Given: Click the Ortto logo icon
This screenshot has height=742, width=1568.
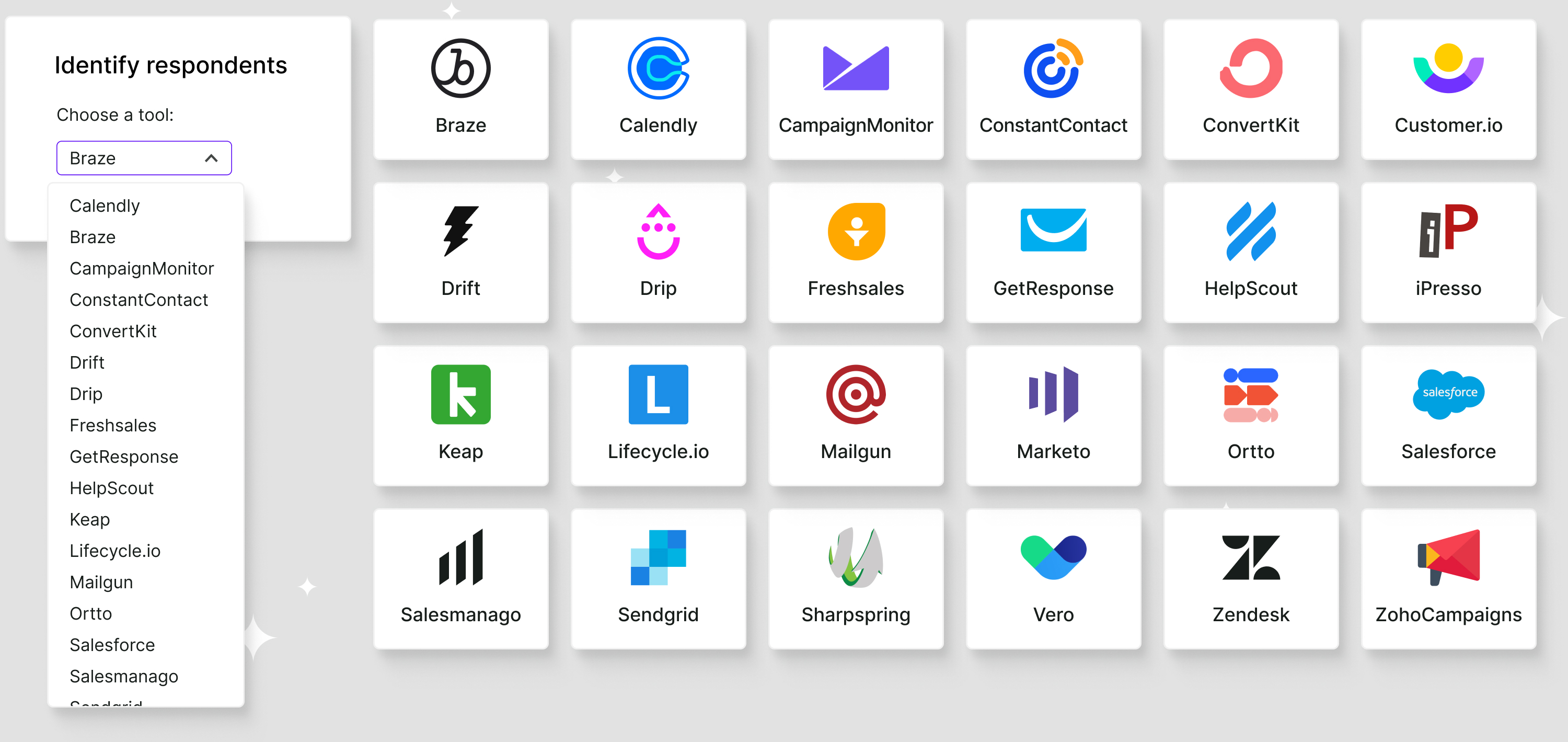Looking at the screenshot, I should [1251, 394].
